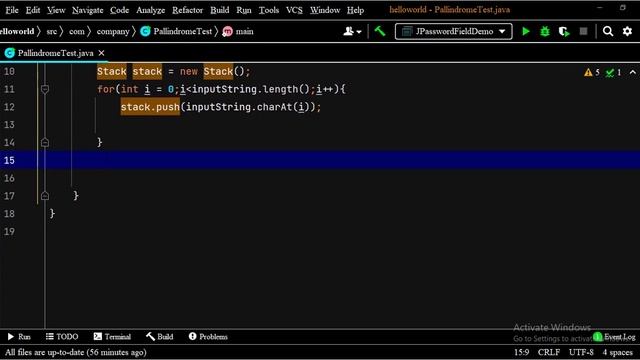
Task: Click the company breadcrumb
Action: tap(113, 31)
